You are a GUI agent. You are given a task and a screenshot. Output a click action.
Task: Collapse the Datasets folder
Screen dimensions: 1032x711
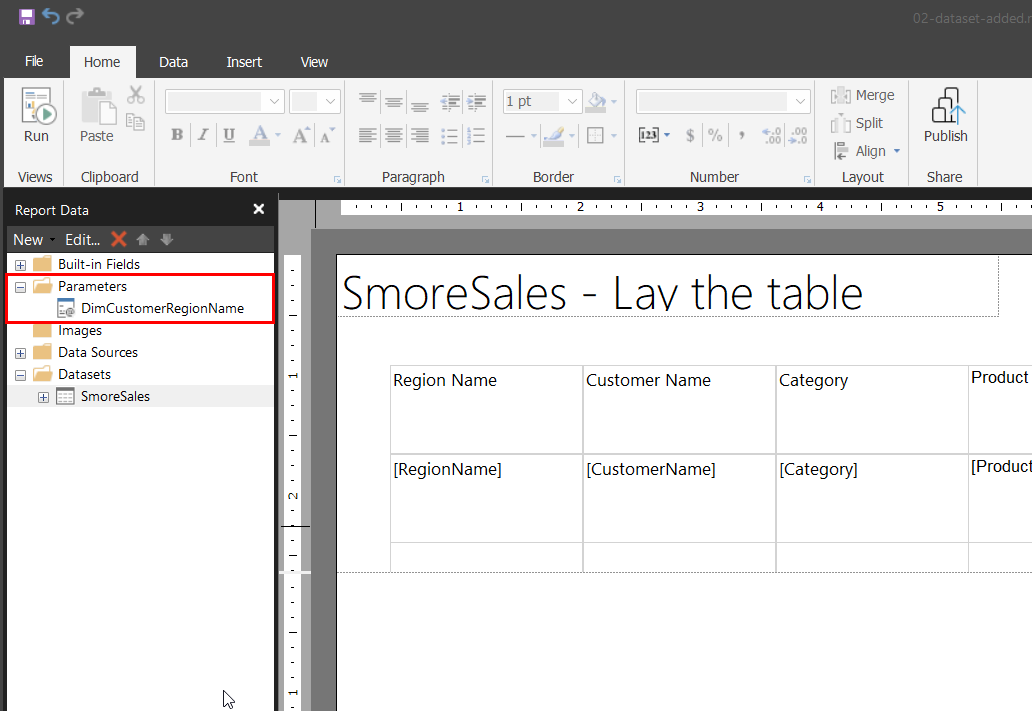point(20,375)
